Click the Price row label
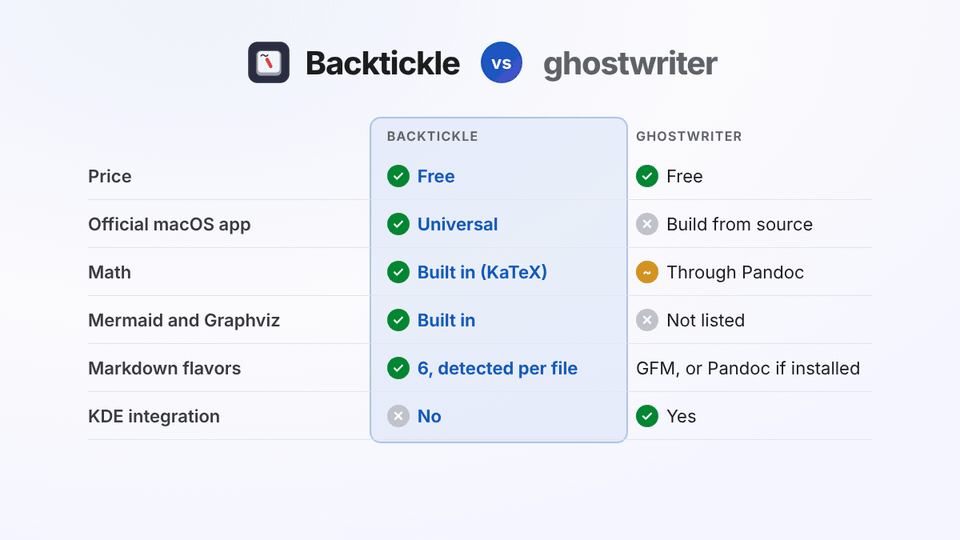This screenshot has height=540, width=960. tap(110, 176)
